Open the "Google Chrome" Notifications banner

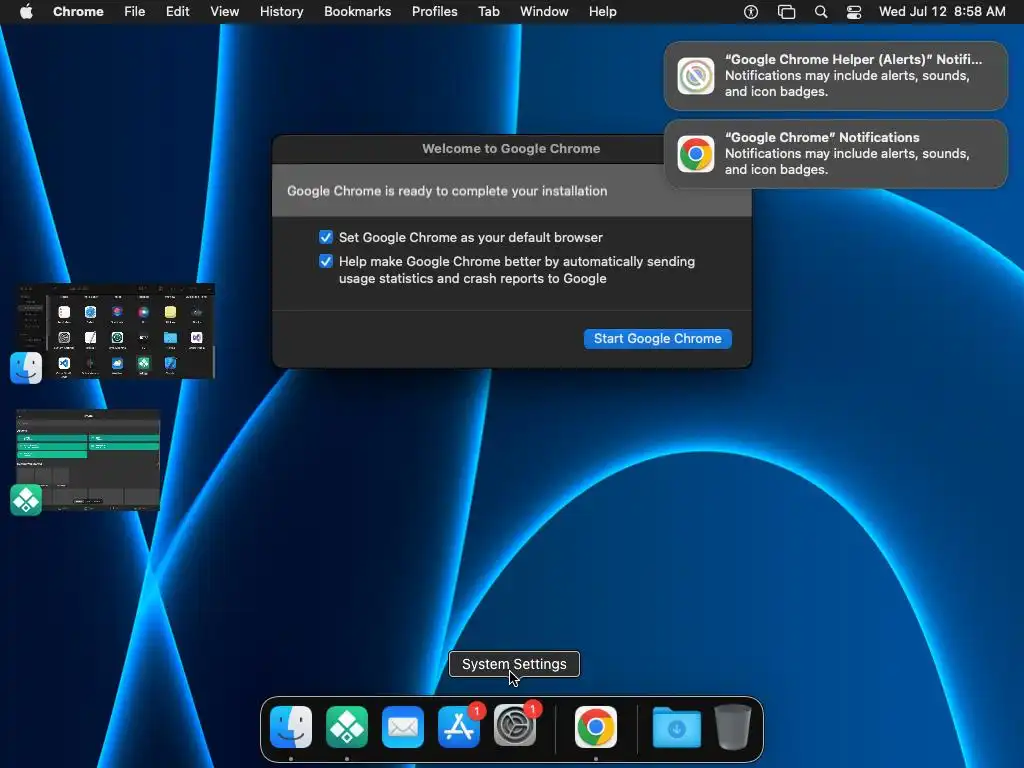835,154
